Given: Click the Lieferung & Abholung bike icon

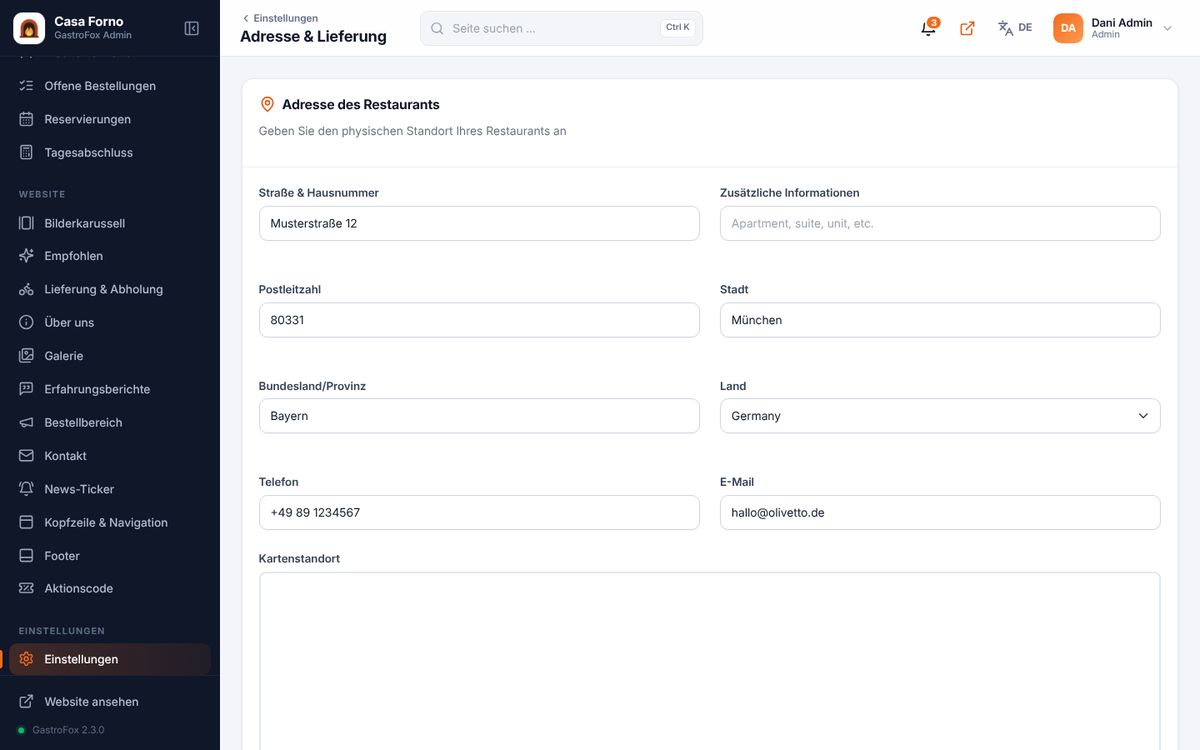Looking at the screenshot, I should pyautogui.click(x=27, y=289).
